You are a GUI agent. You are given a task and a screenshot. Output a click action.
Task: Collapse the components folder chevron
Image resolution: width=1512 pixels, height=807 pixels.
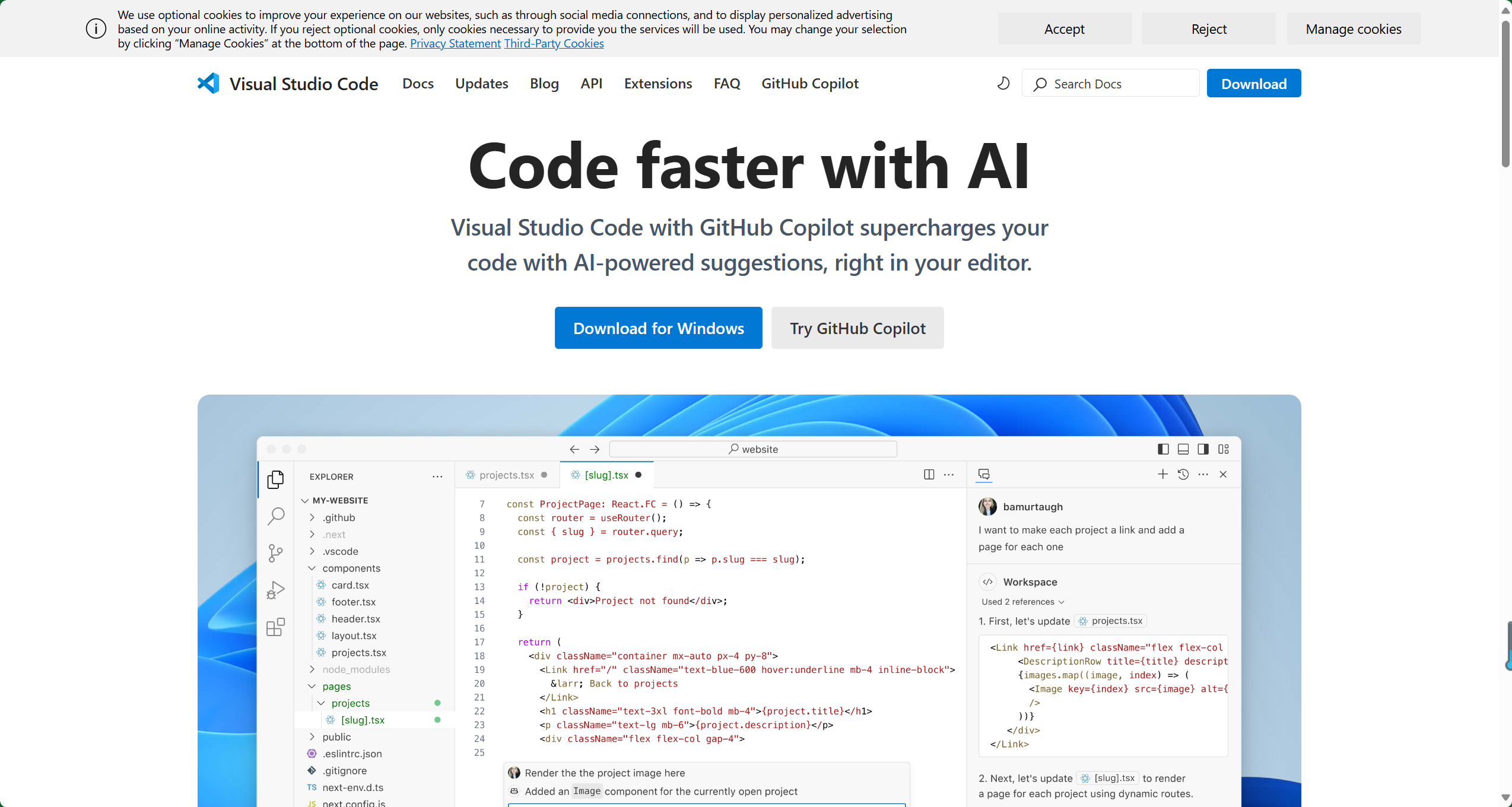(x=312, y=568)
